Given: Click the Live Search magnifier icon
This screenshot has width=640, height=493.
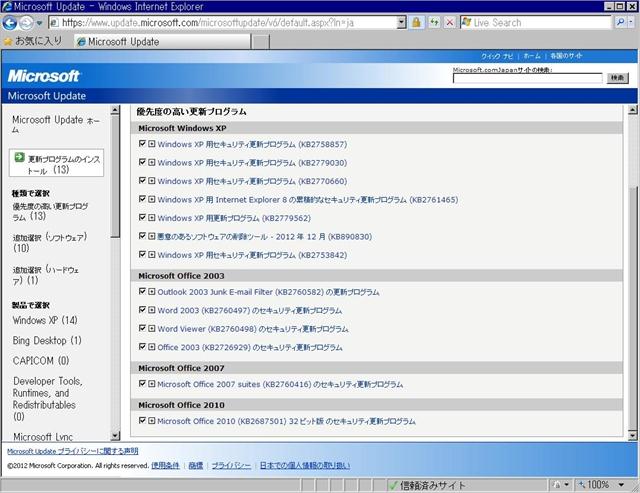Looking at the screenshot, I should (x=620, y=23).
